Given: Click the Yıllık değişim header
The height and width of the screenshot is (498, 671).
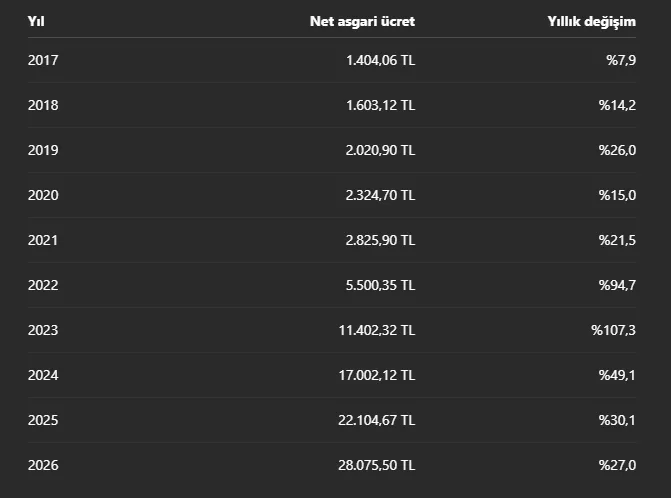Looking at the screenshot, I should tap(591, 22).
